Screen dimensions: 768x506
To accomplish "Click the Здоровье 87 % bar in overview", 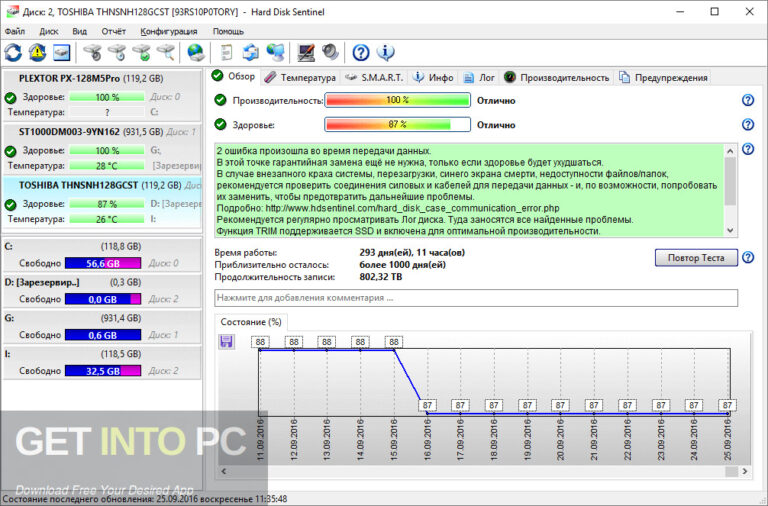I will 397,124.
